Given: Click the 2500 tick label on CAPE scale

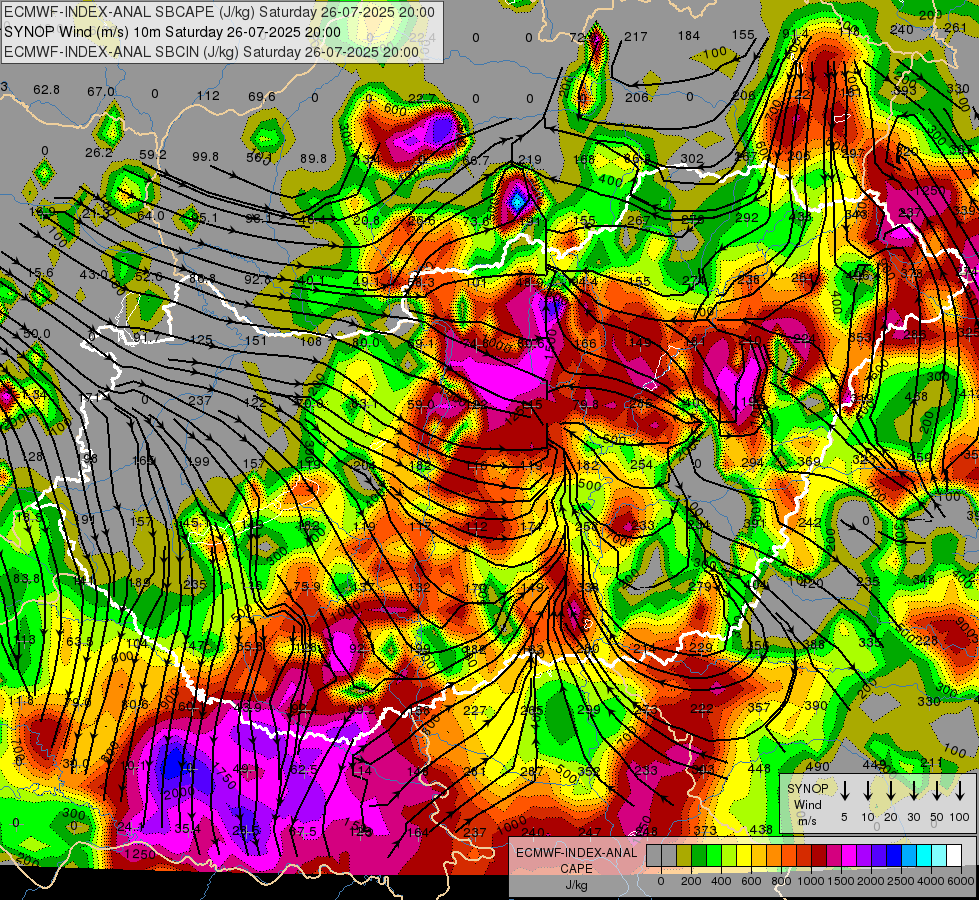Looking at the screenshot, I should (902, 881).
